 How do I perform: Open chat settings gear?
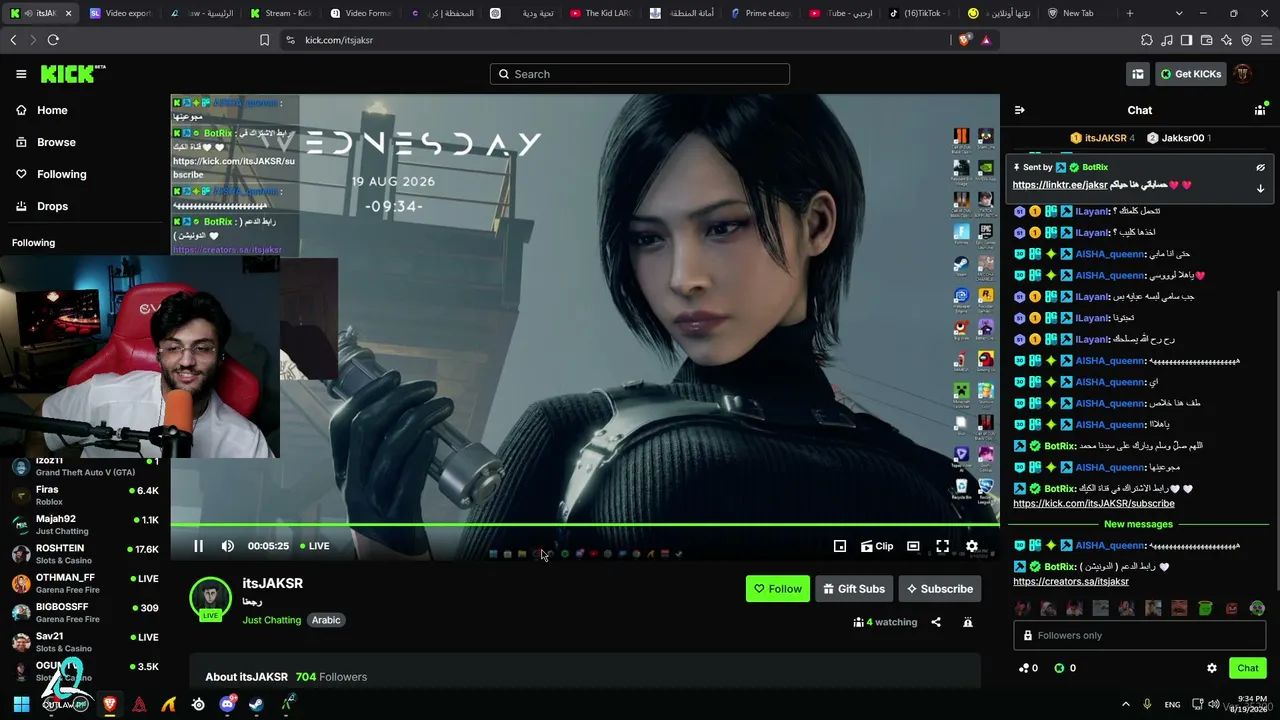1212,668
